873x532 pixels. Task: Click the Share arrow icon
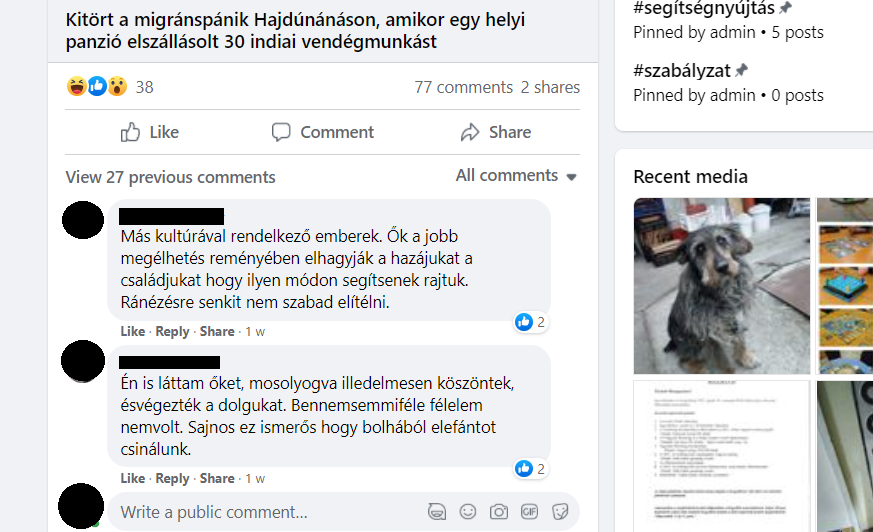coord(470,132)
